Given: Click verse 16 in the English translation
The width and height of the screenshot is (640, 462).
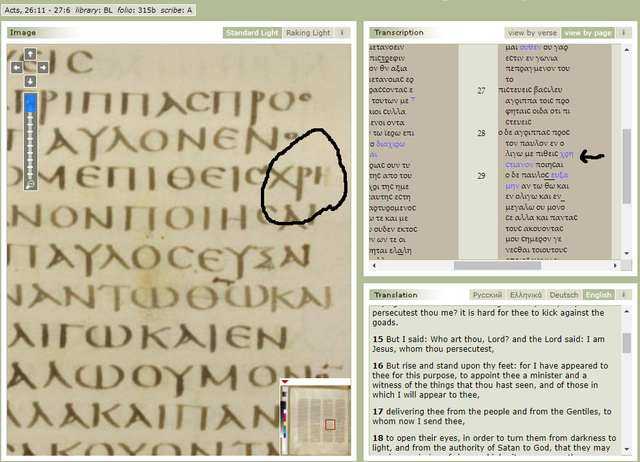Looking at the screenshot, I should [490, 380].
